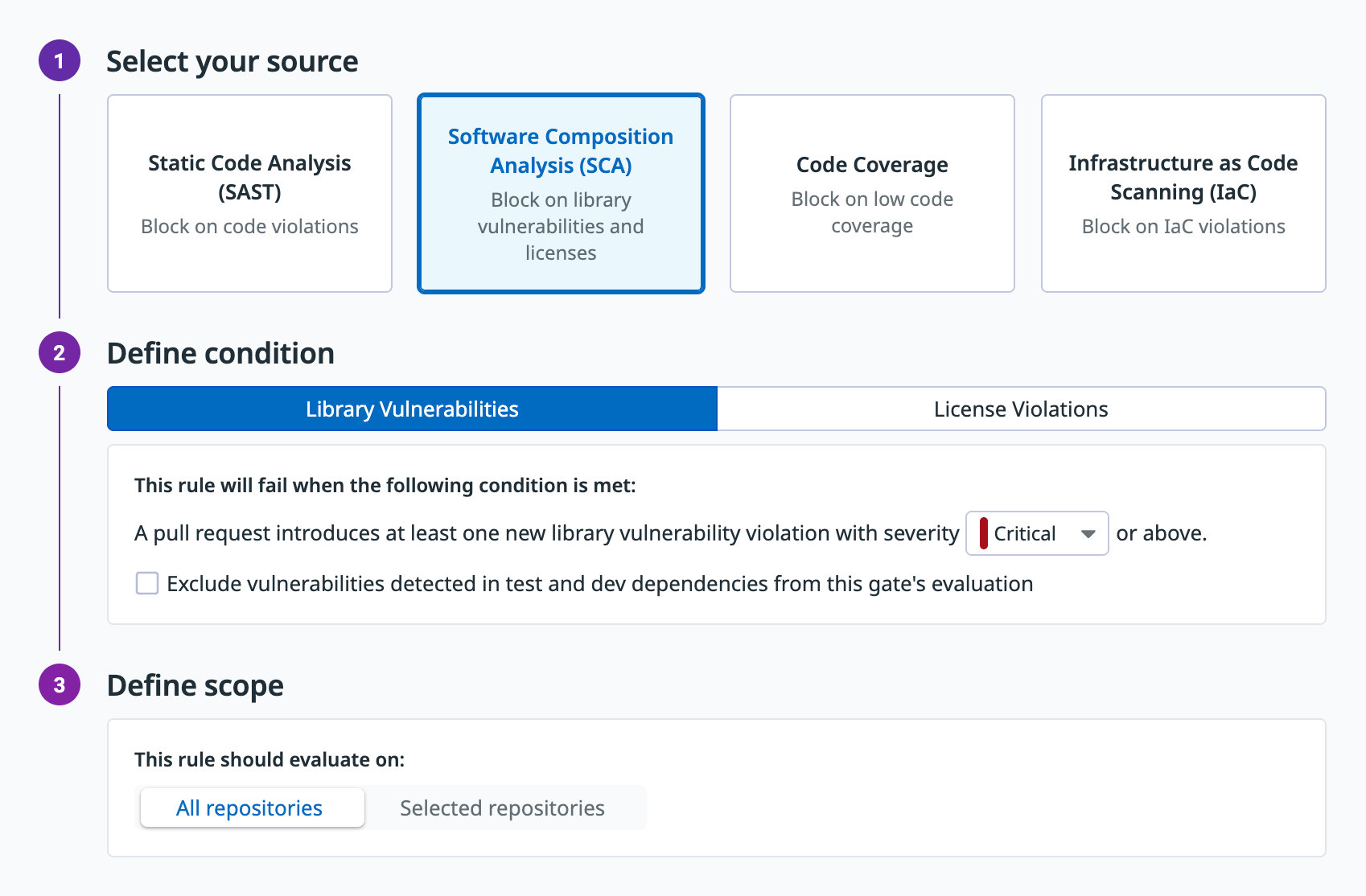Click the red Critical severity indicator

[x=983, y=533]
